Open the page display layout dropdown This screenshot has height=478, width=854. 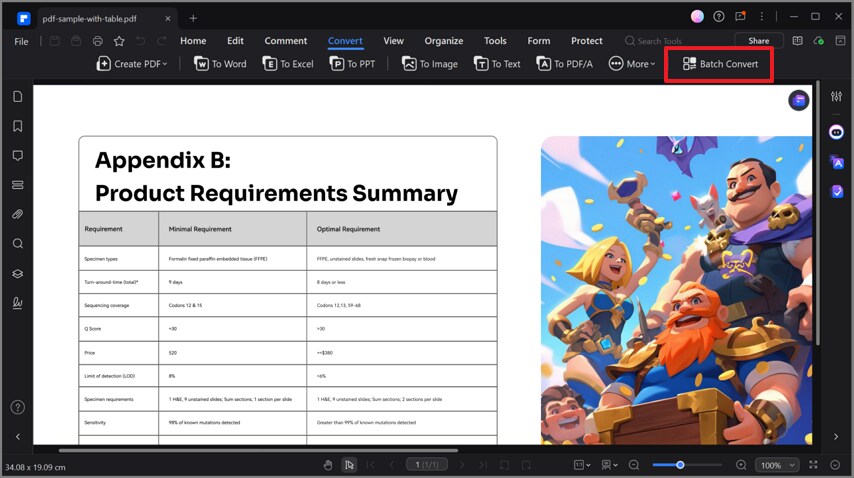point(609,465)
